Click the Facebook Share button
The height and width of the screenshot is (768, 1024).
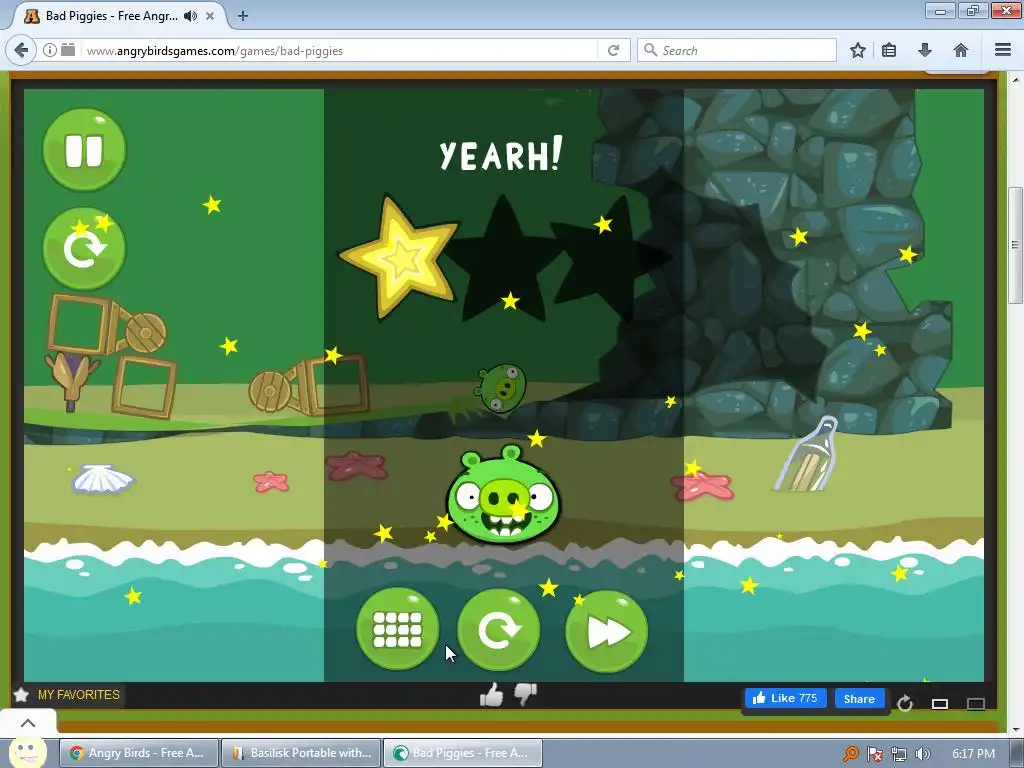859,699
